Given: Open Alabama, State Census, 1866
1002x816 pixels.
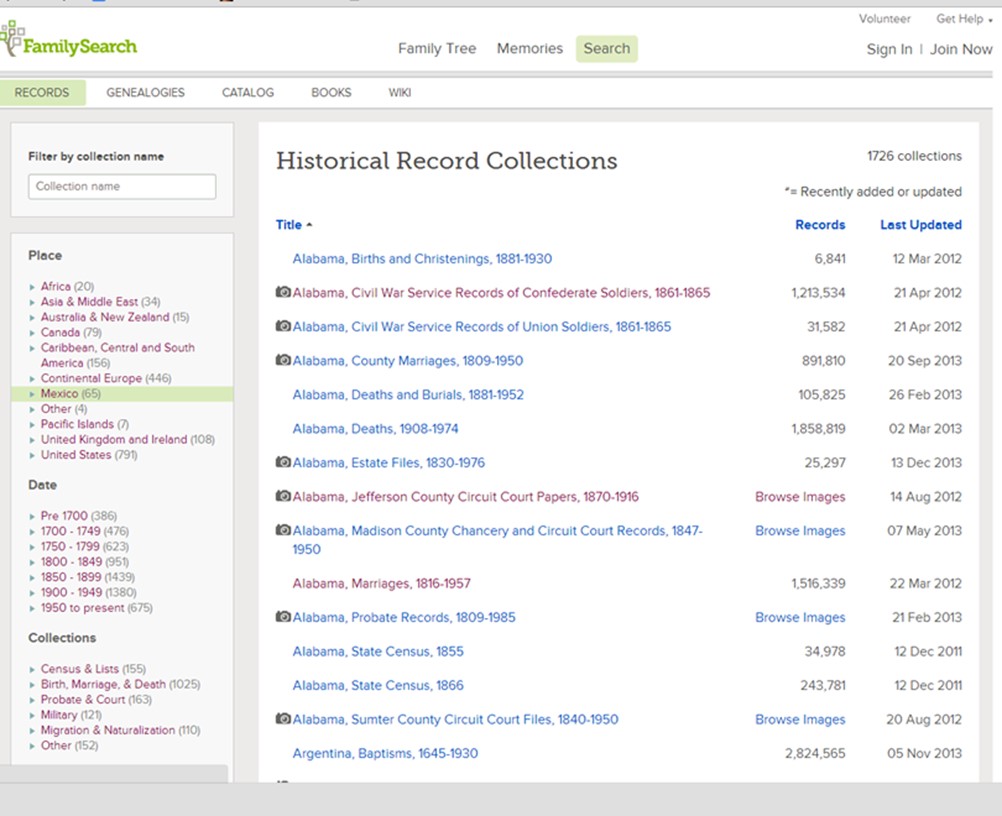Looking at the screenshot, I should (x=378, y=685).
